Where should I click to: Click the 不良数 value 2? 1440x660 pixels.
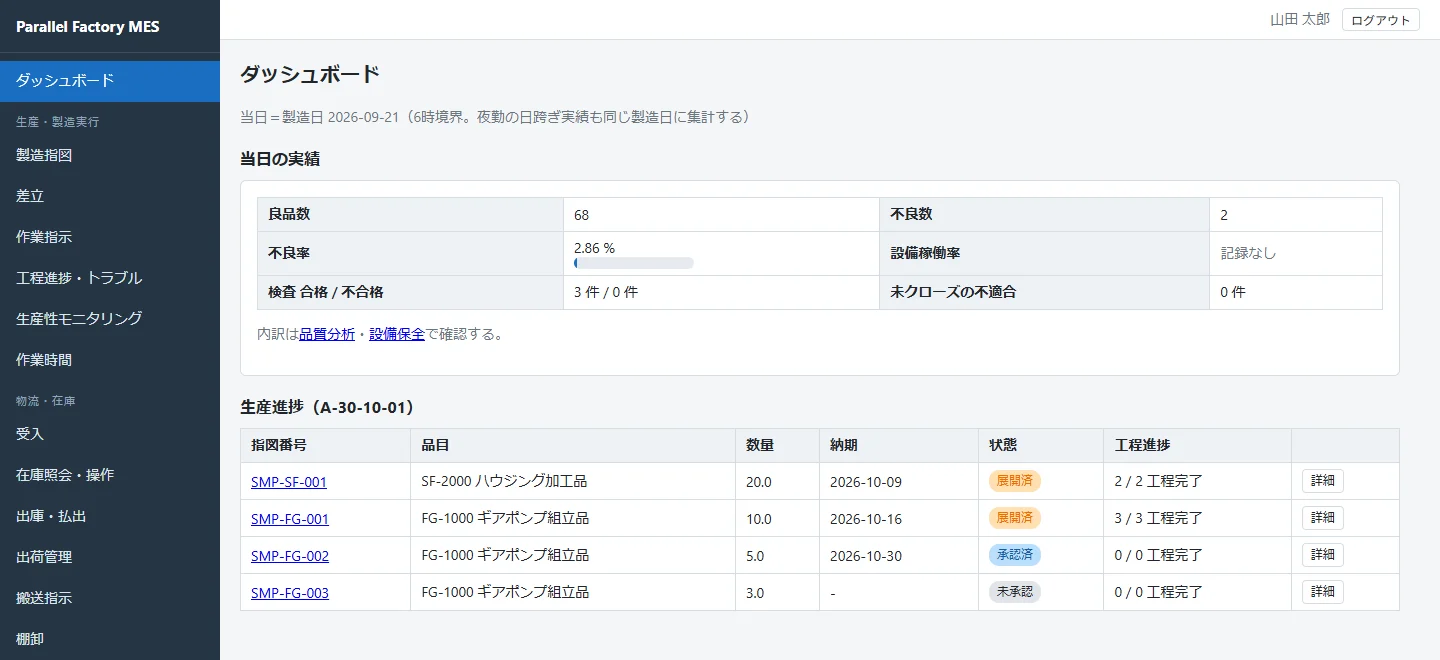[1224, 215]
